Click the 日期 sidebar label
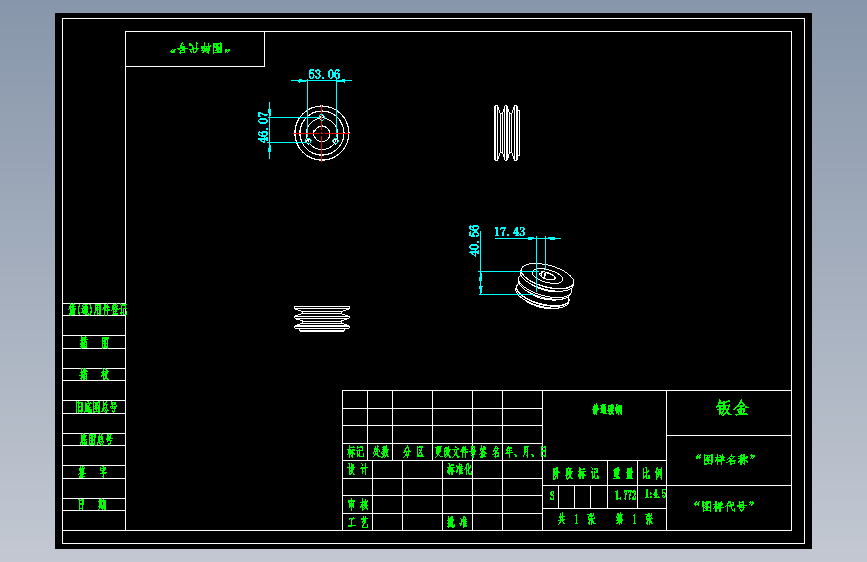 (92, 504)
